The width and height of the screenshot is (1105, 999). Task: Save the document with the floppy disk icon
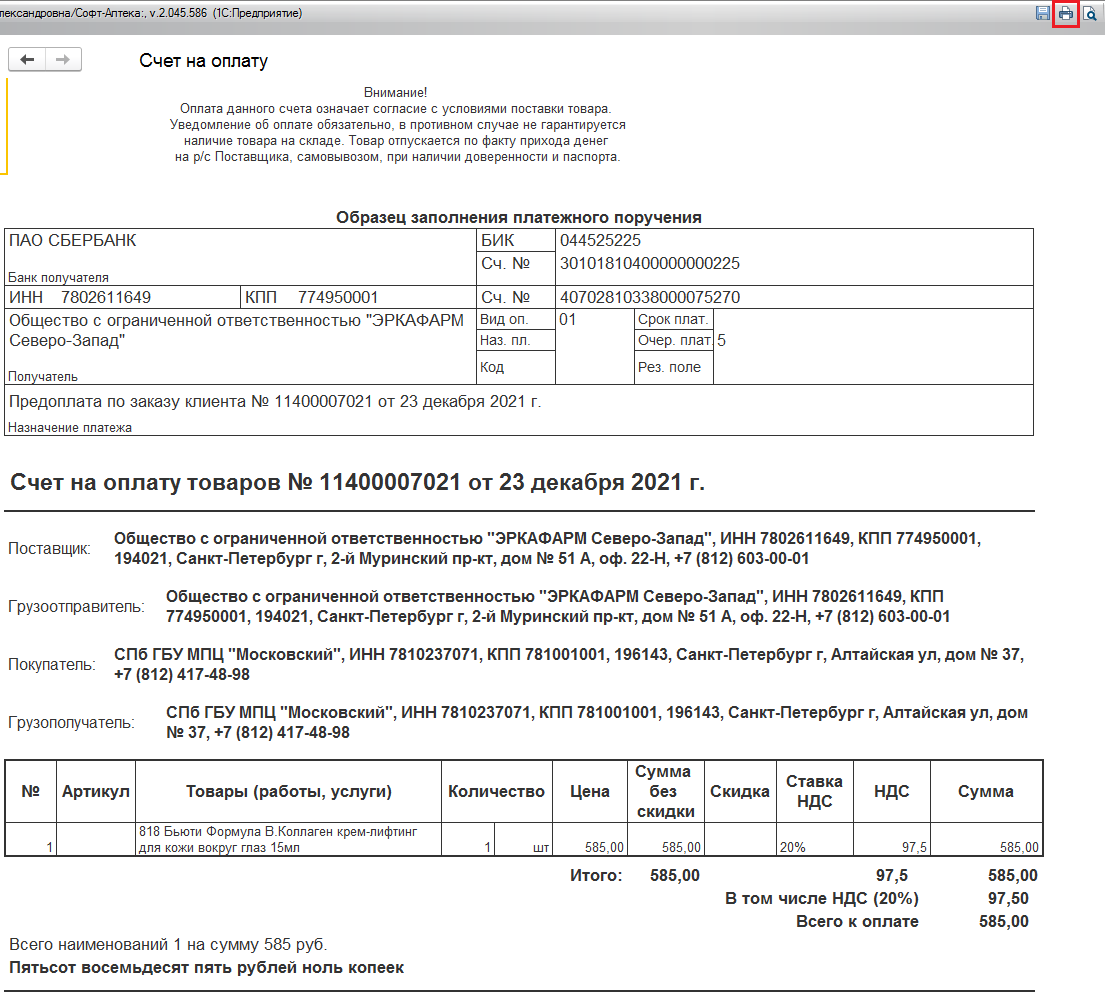point(1043,14)
